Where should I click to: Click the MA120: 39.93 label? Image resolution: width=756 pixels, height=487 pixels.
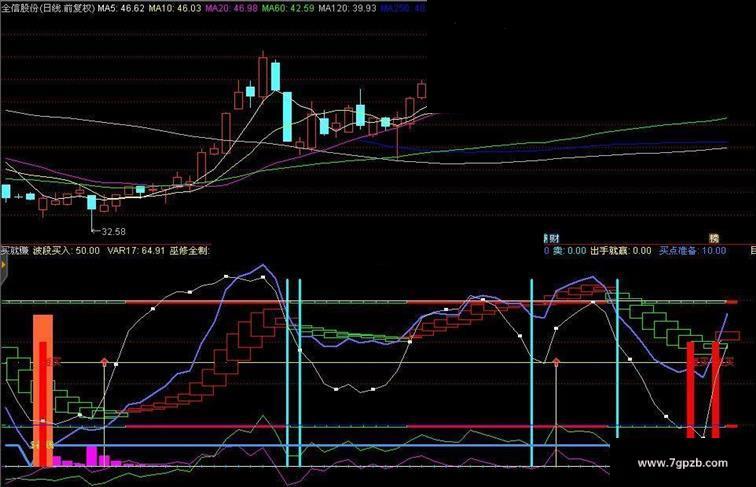coord(347,8)
